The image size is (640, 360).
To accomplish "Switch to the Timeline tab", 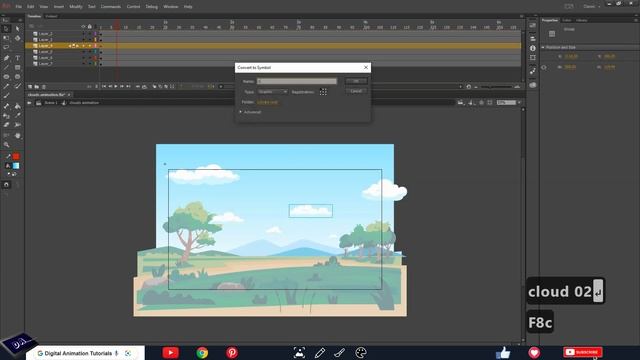I will pyautogui.click(x=34, y=16).
